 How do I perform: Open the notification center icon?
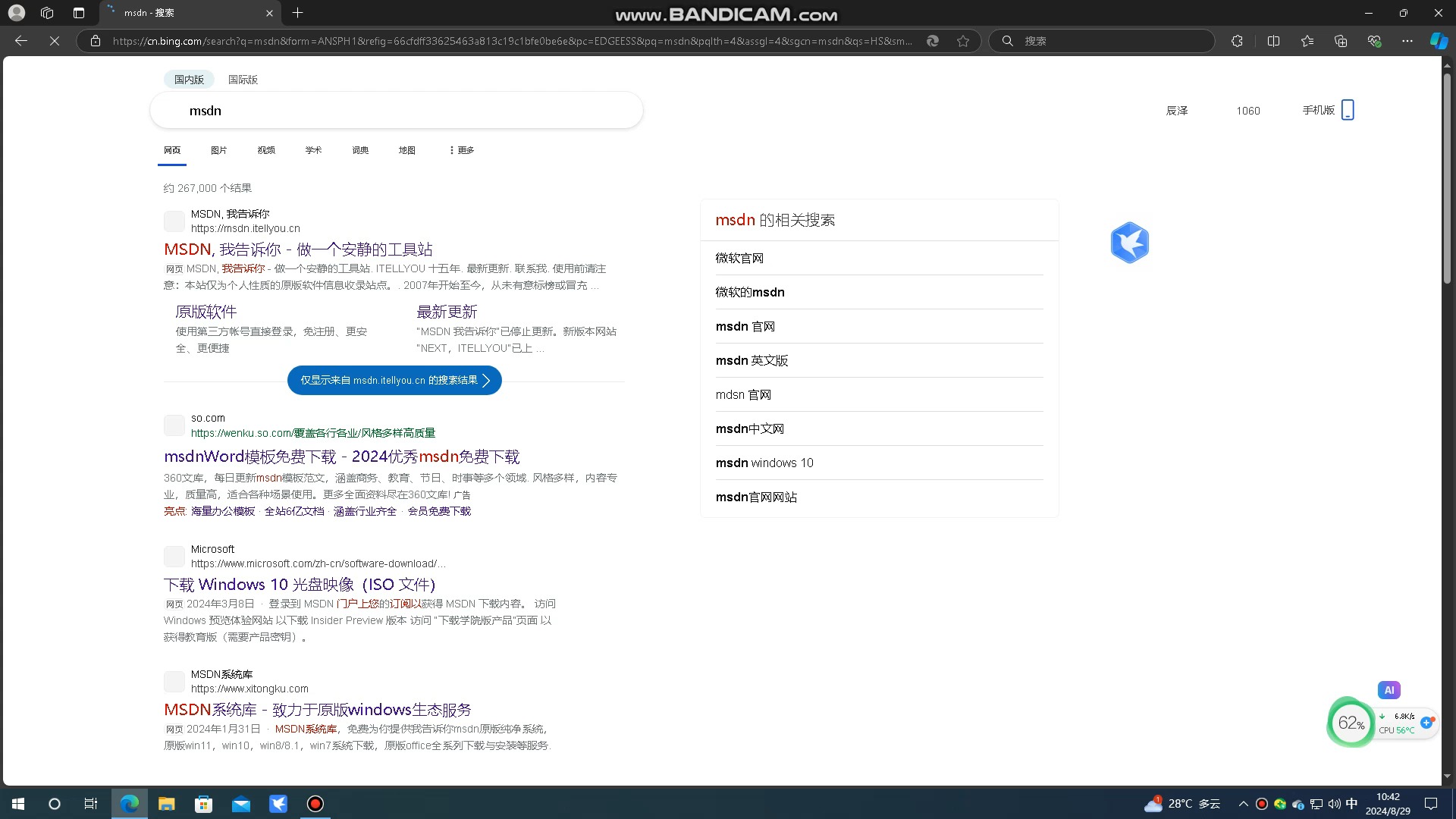(x=1431, y=804)
